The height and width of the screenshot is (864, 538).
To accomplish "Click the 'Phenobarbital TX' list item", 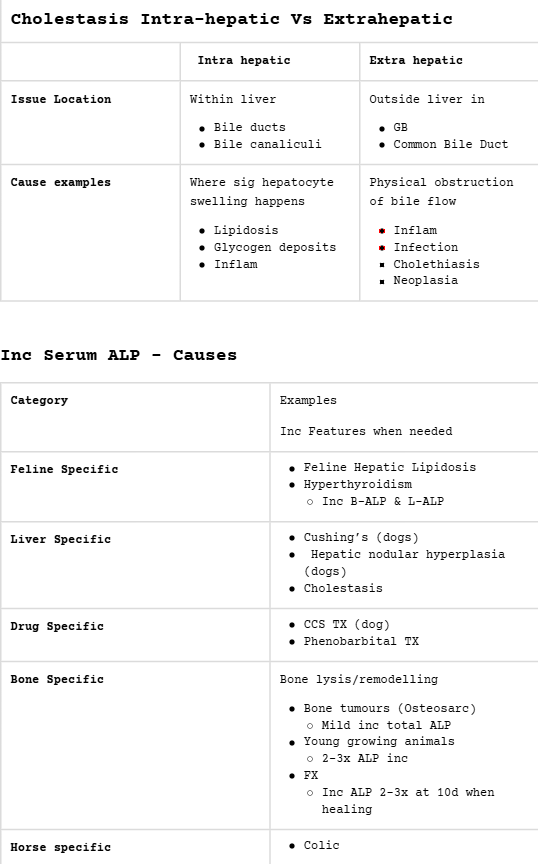I will tap(361, 641).
